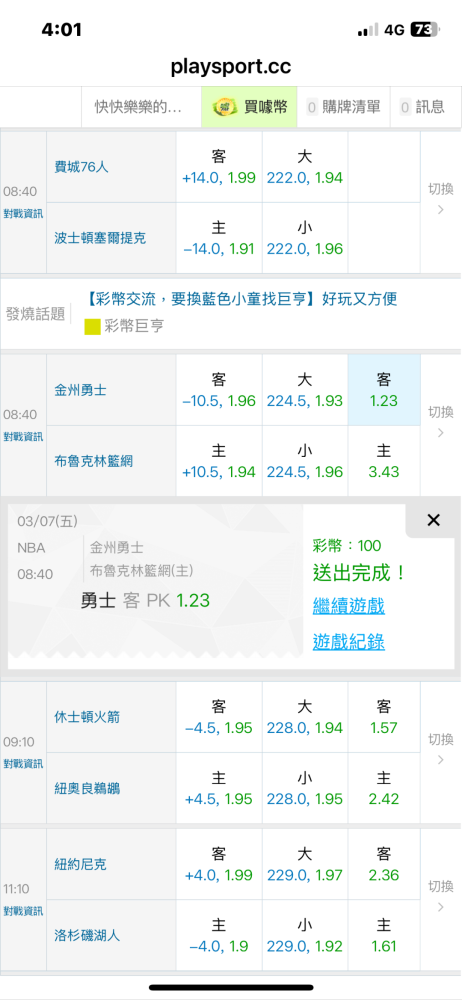The width and height of the screenshot is (462, 1000).
Task: Expand 切換 for 76人 vs 塞爾提克 game
Action: tap(440, 198)
